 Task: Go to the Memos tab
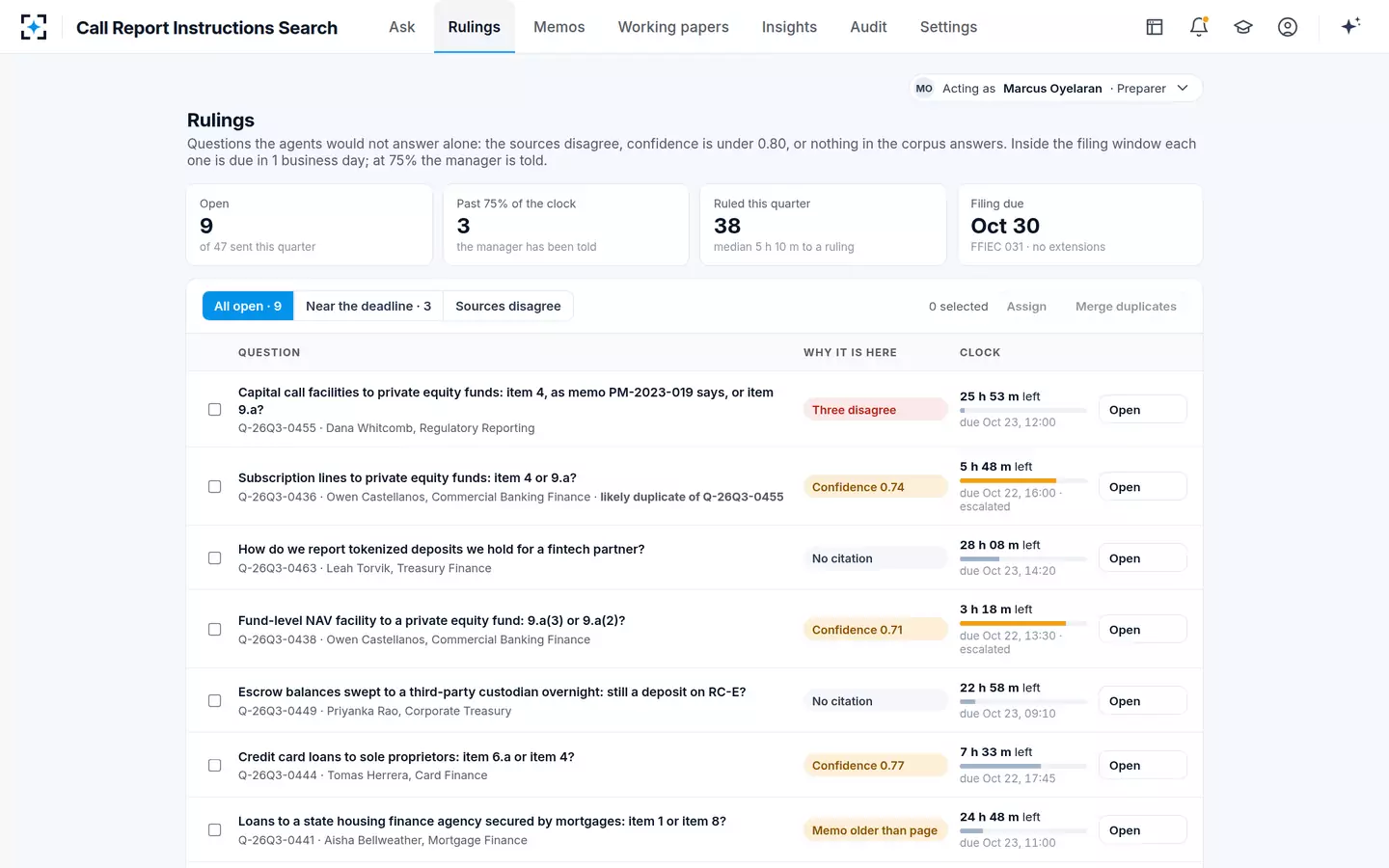(559, 27)
